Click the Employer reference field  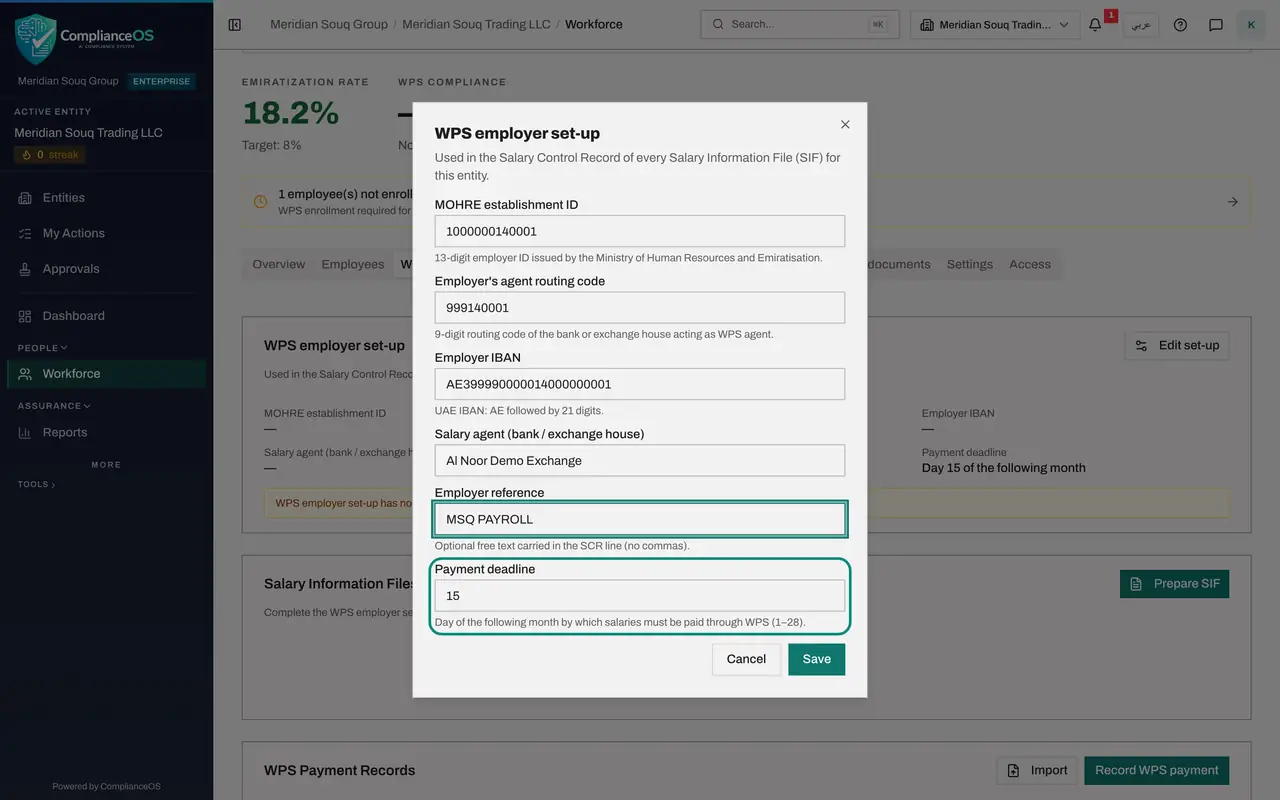(x=640, y=519)
